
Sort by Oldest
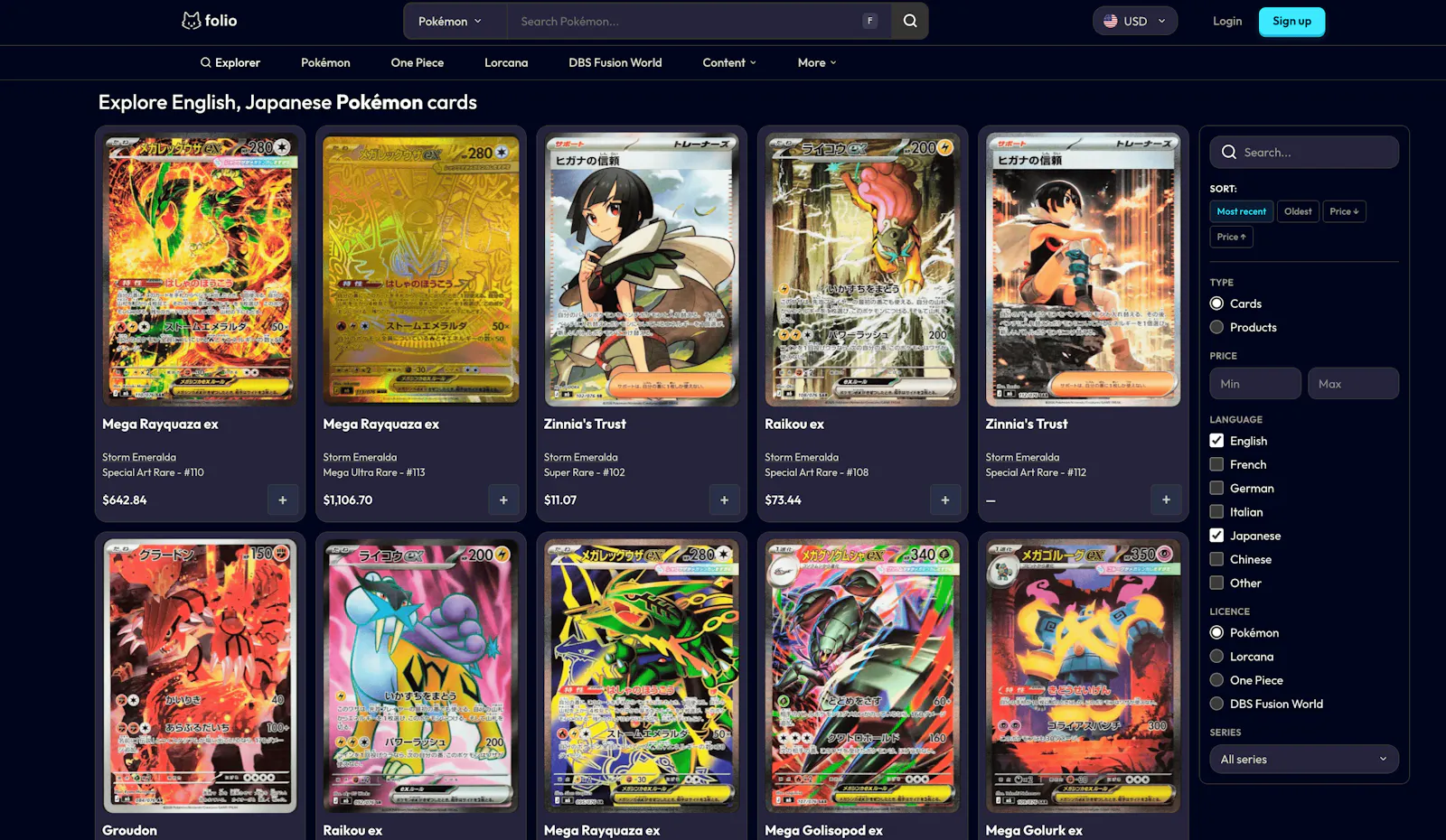pos(1298,211)
